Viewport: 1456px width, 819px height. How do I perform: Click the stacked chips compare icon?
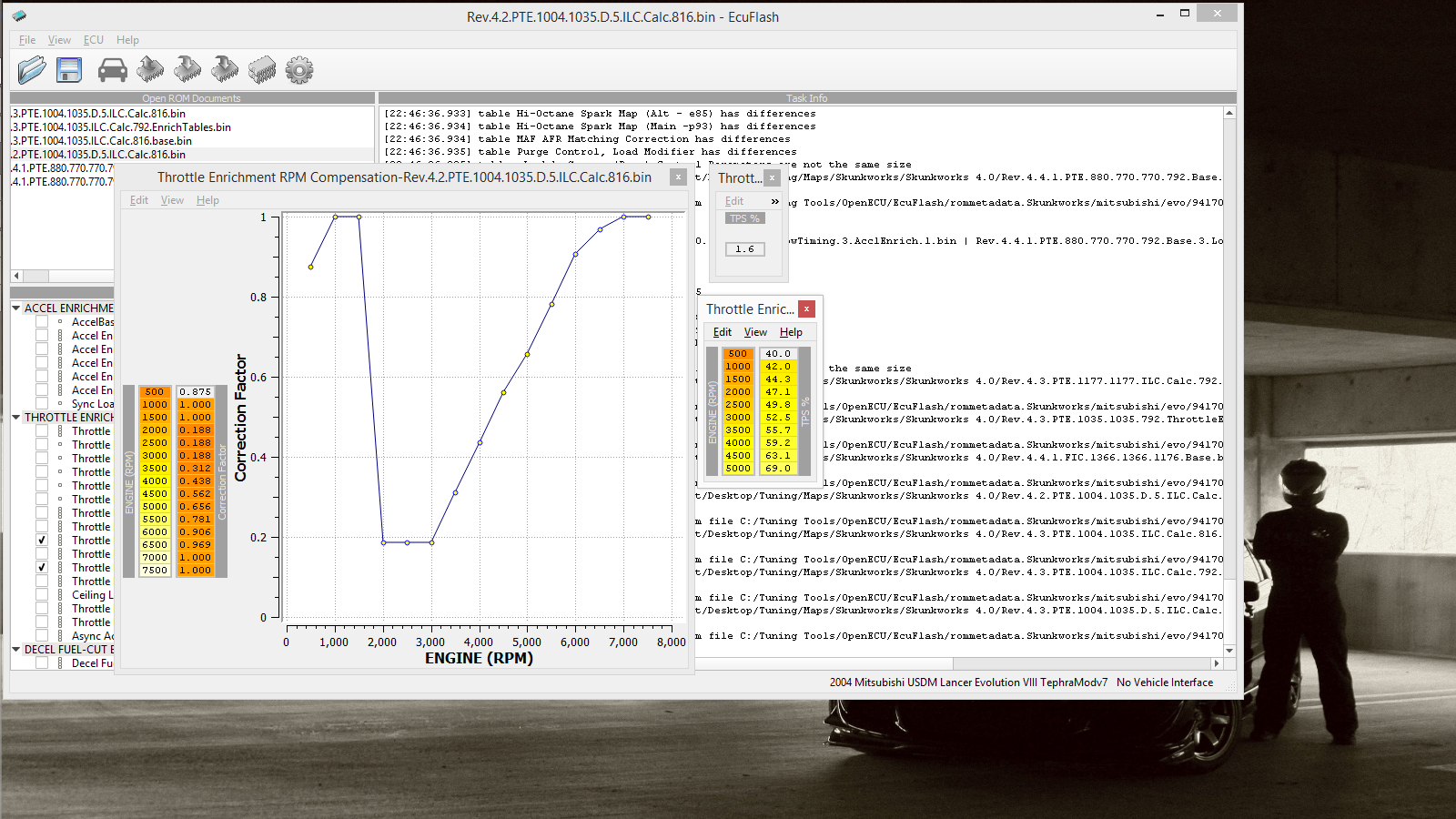pos(262,70)
